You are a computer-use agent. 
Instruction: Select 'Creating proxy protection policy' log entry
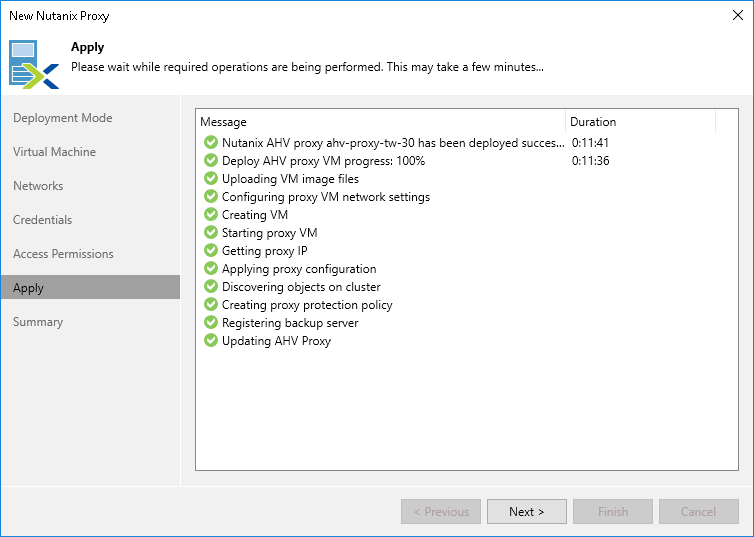307,305
